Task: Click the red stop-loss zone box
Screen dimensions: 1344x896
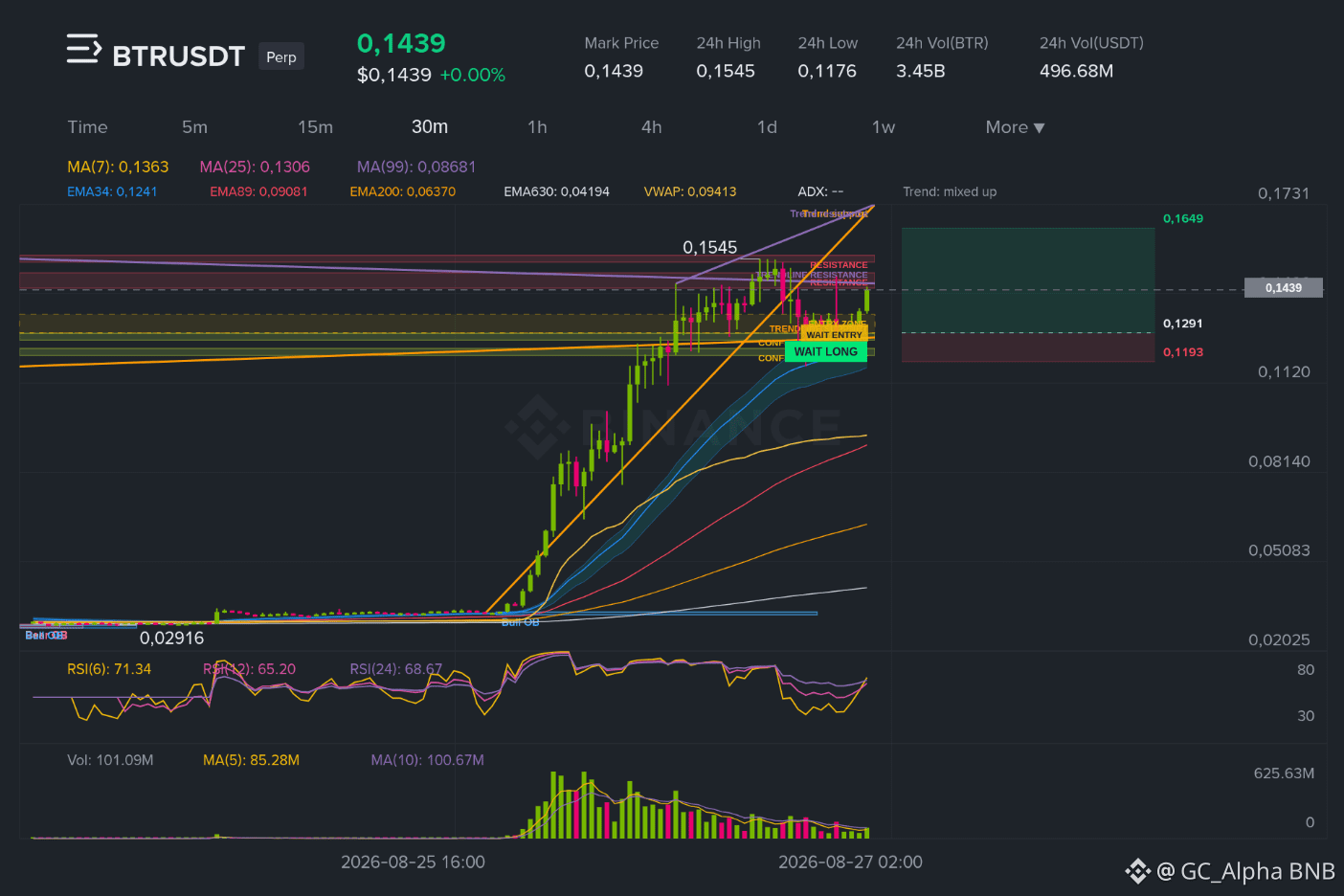Action: tap(1028, 347)
